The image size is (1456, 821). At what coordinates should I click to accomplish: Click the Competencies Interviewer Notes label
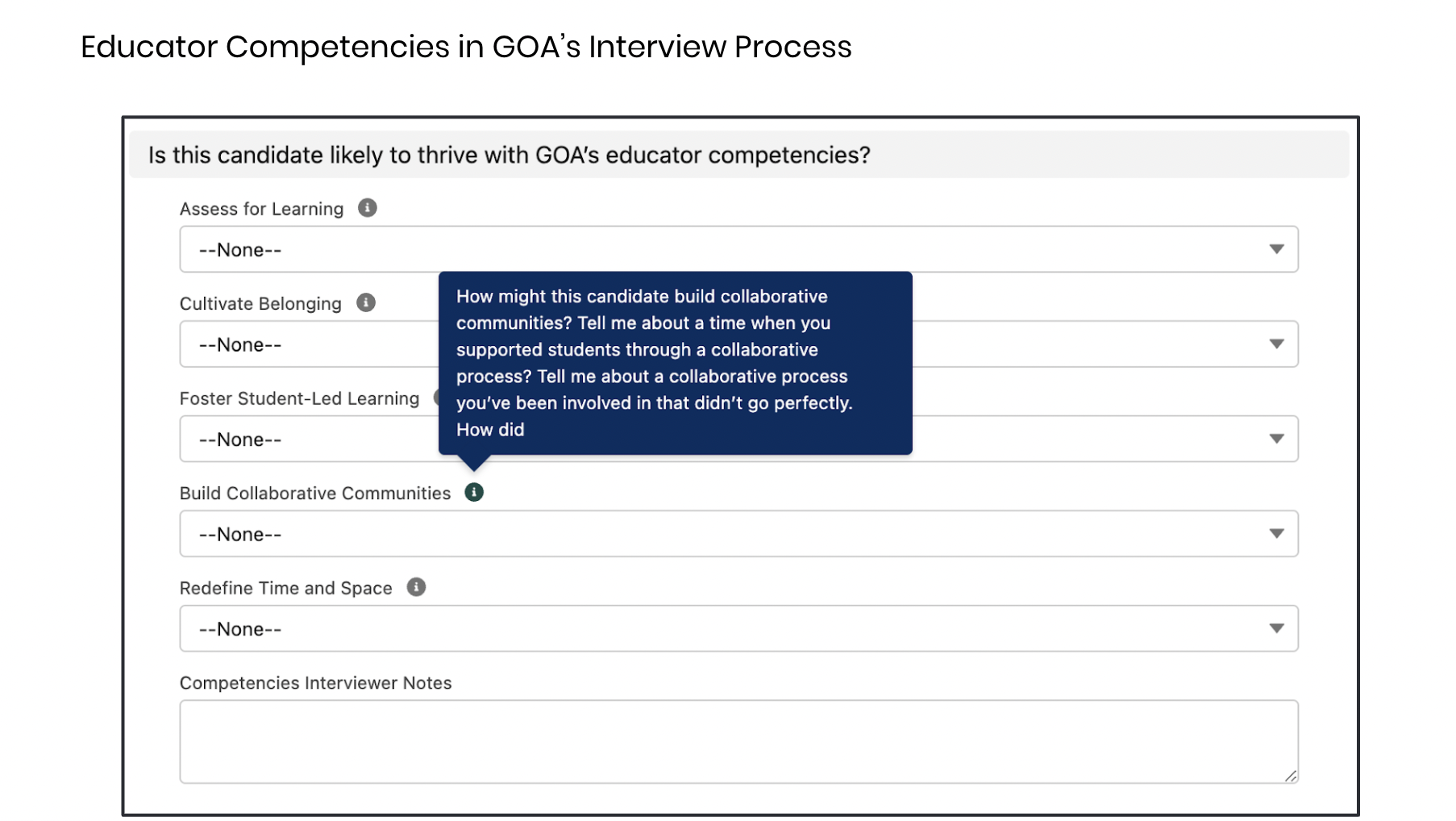coord(315,683)
